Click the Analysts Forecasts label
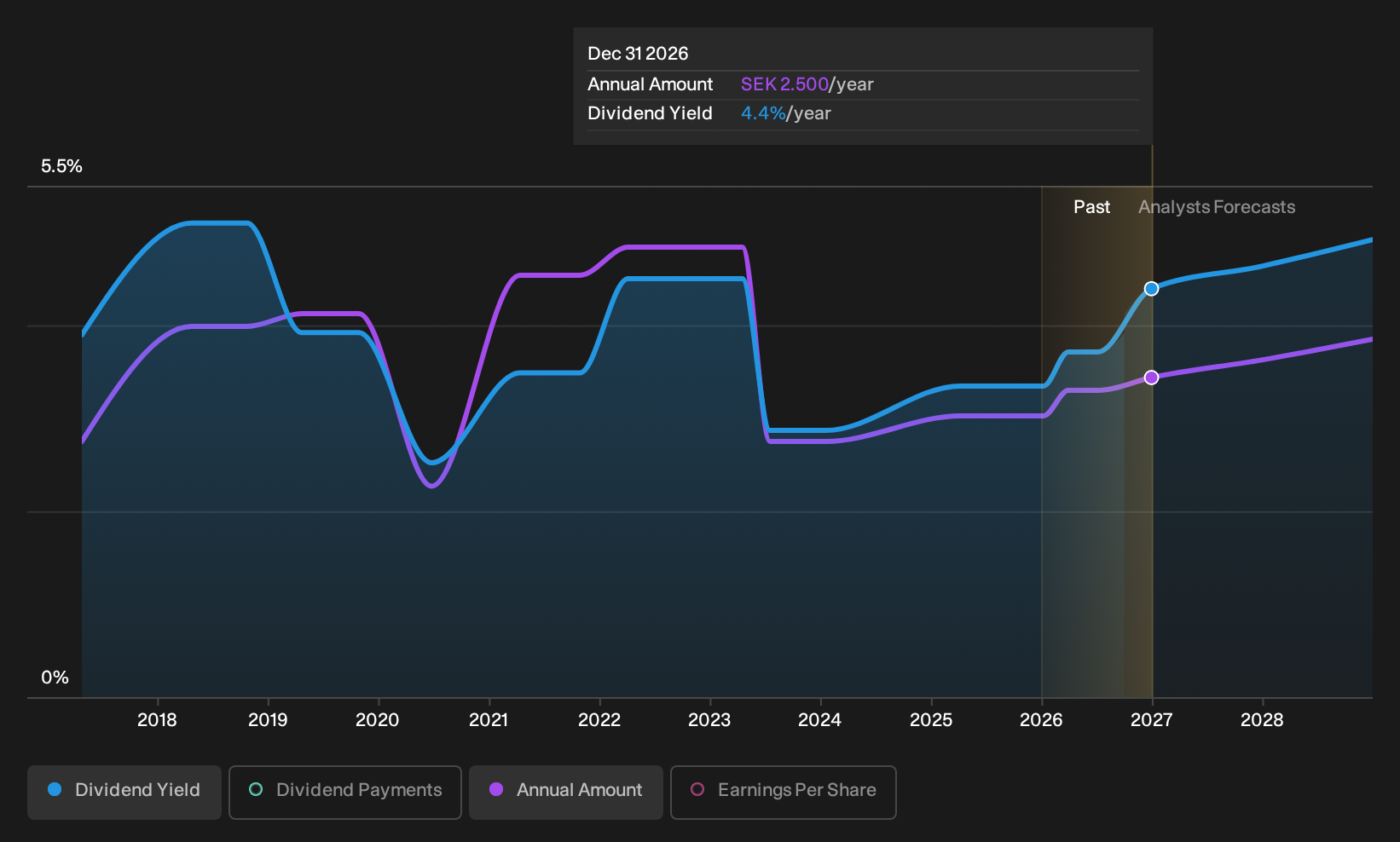The image size is (1400, 842). (x=1217, y=207)
